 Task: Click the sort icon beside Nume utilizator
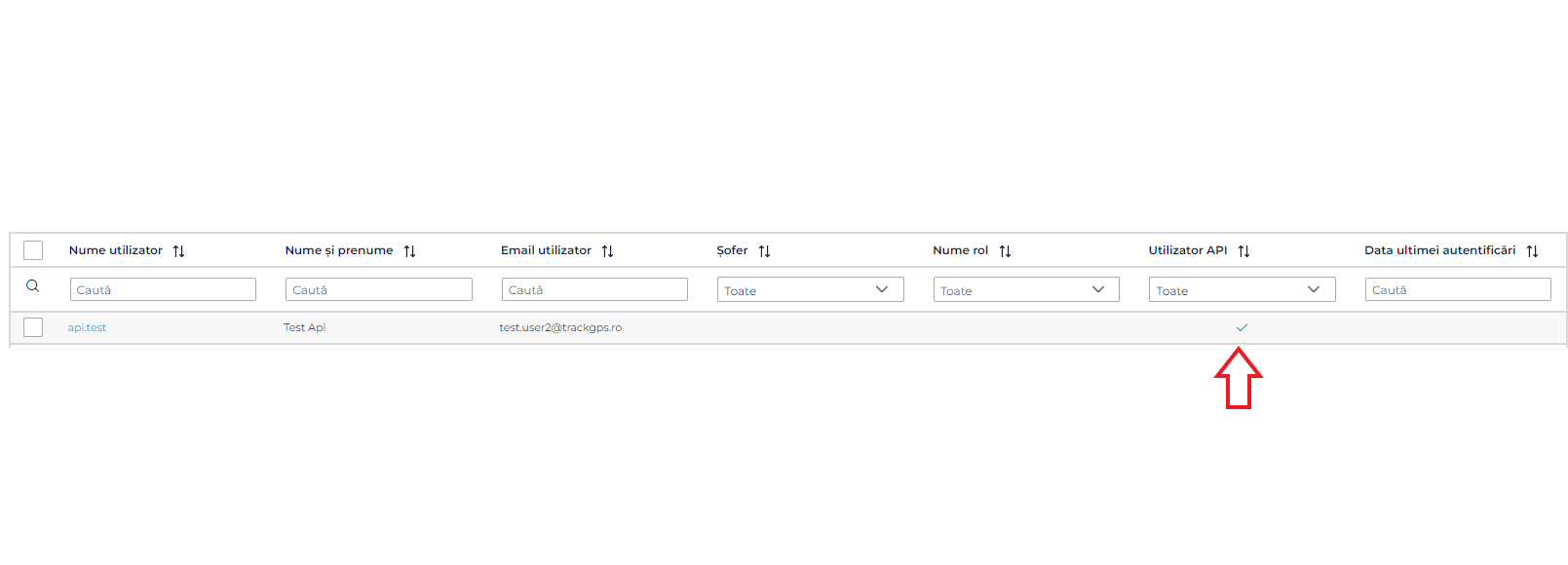[178, 251]
